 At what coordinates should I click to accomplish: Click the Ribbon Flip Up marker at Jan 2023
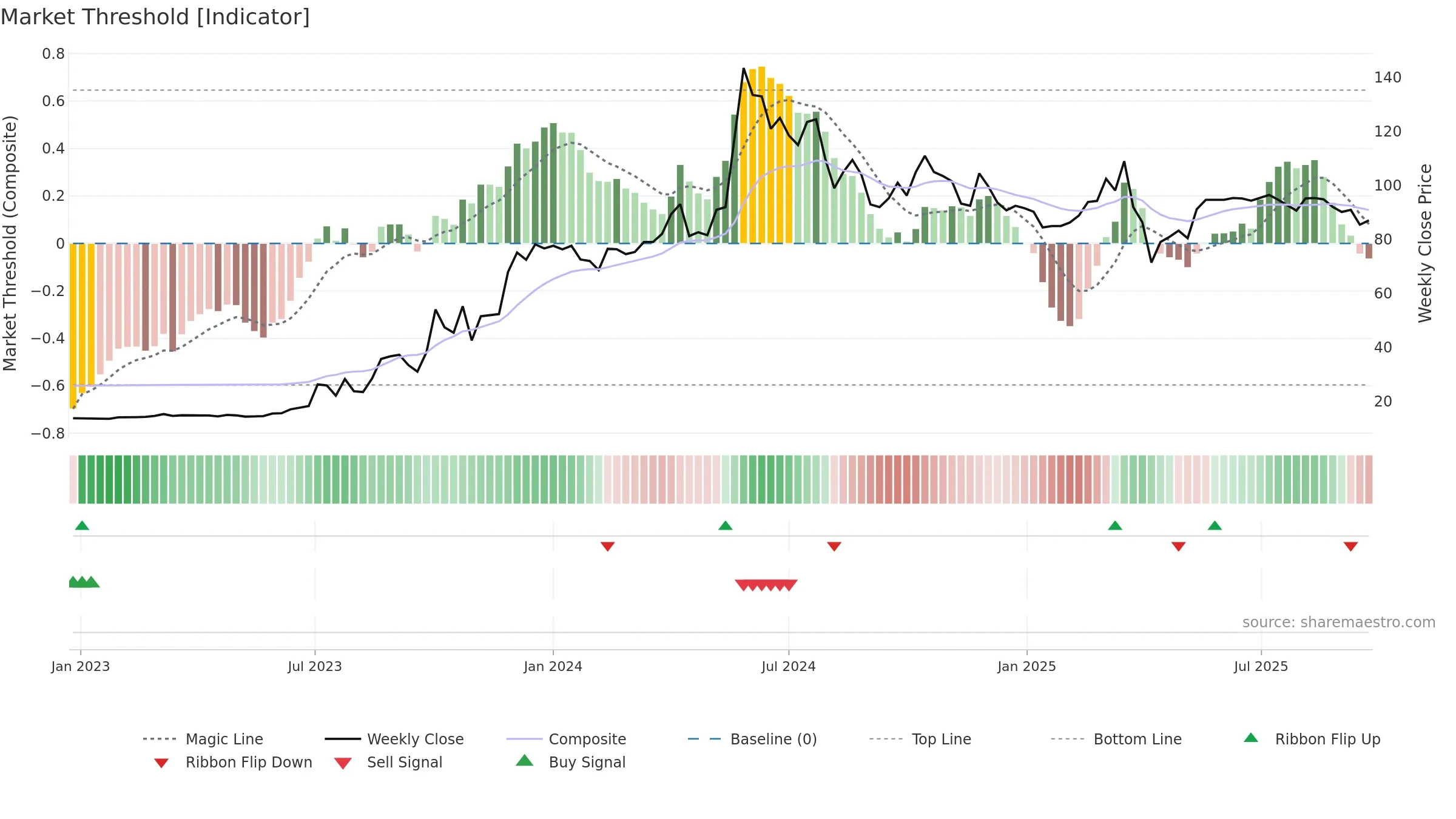(82, 525)
